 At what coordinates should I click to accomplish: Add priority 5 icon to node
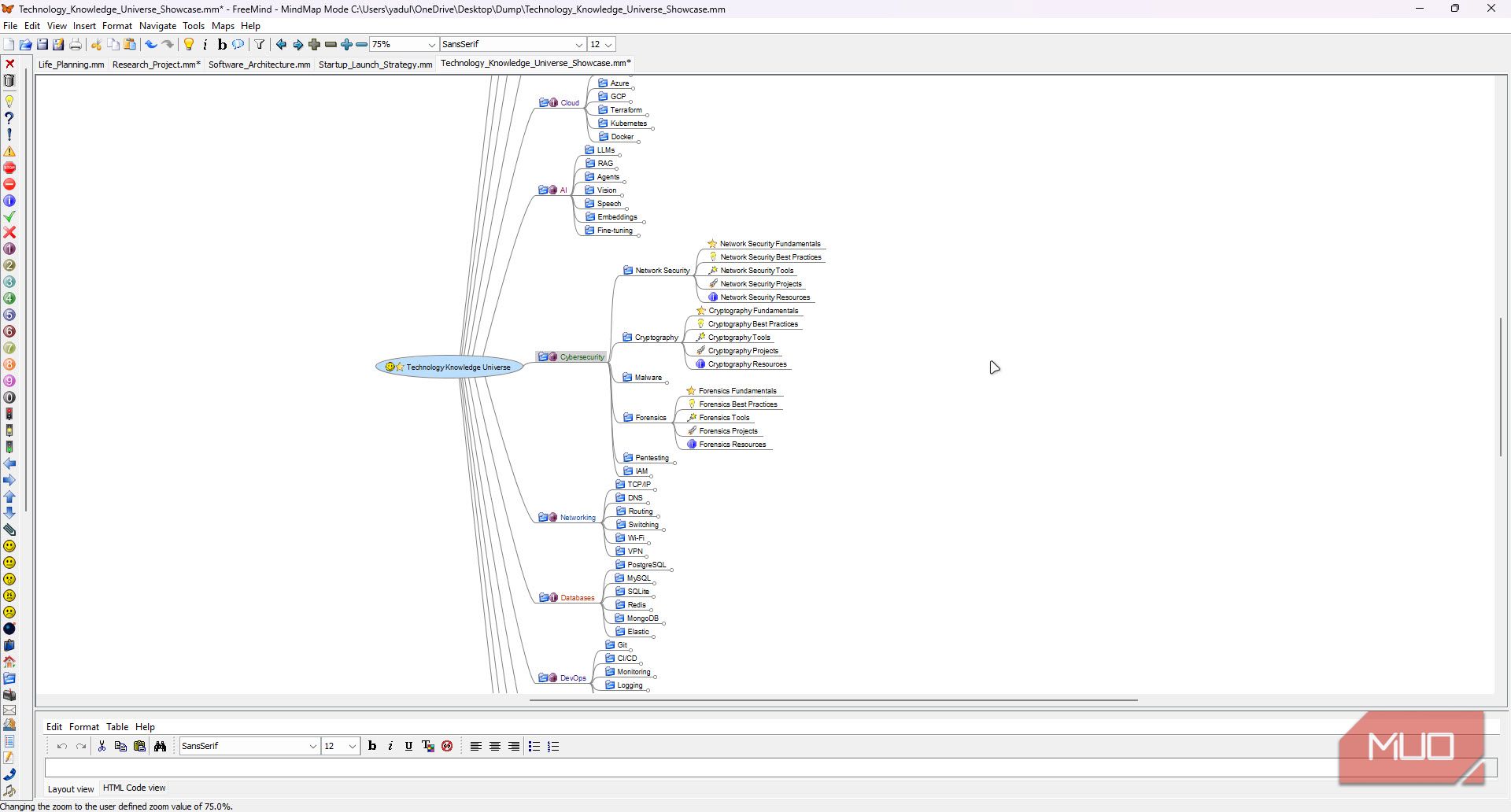[9, 316]
